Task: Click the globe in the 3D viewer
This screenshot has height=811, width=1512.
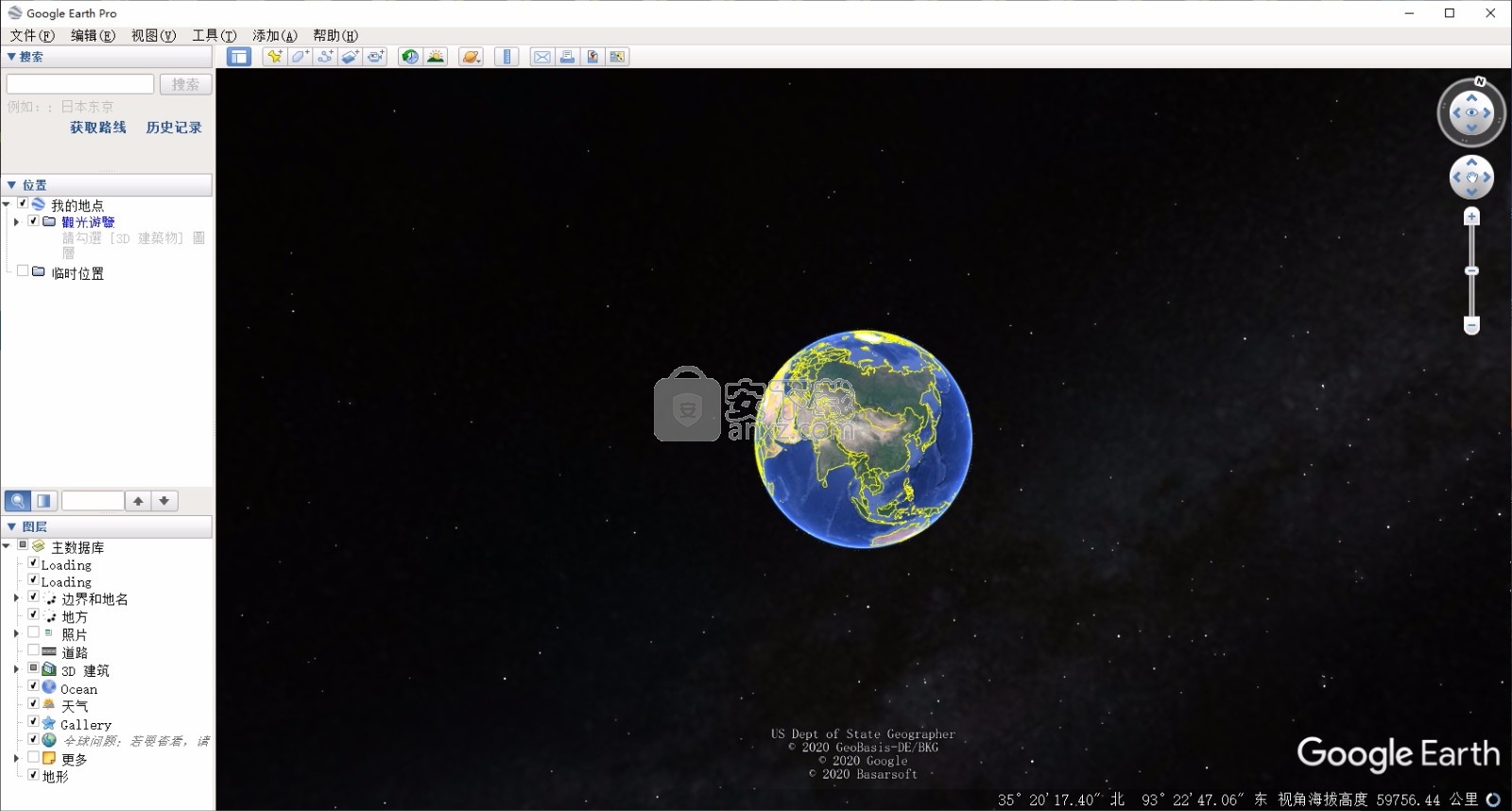Action: tap(863, 439)
